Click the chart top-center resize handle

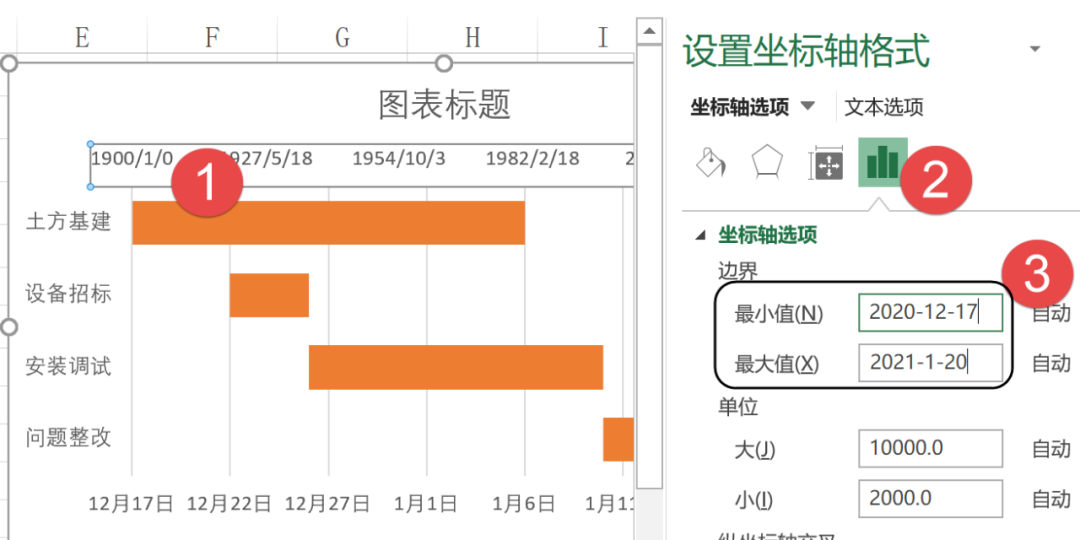coord(444,63)
